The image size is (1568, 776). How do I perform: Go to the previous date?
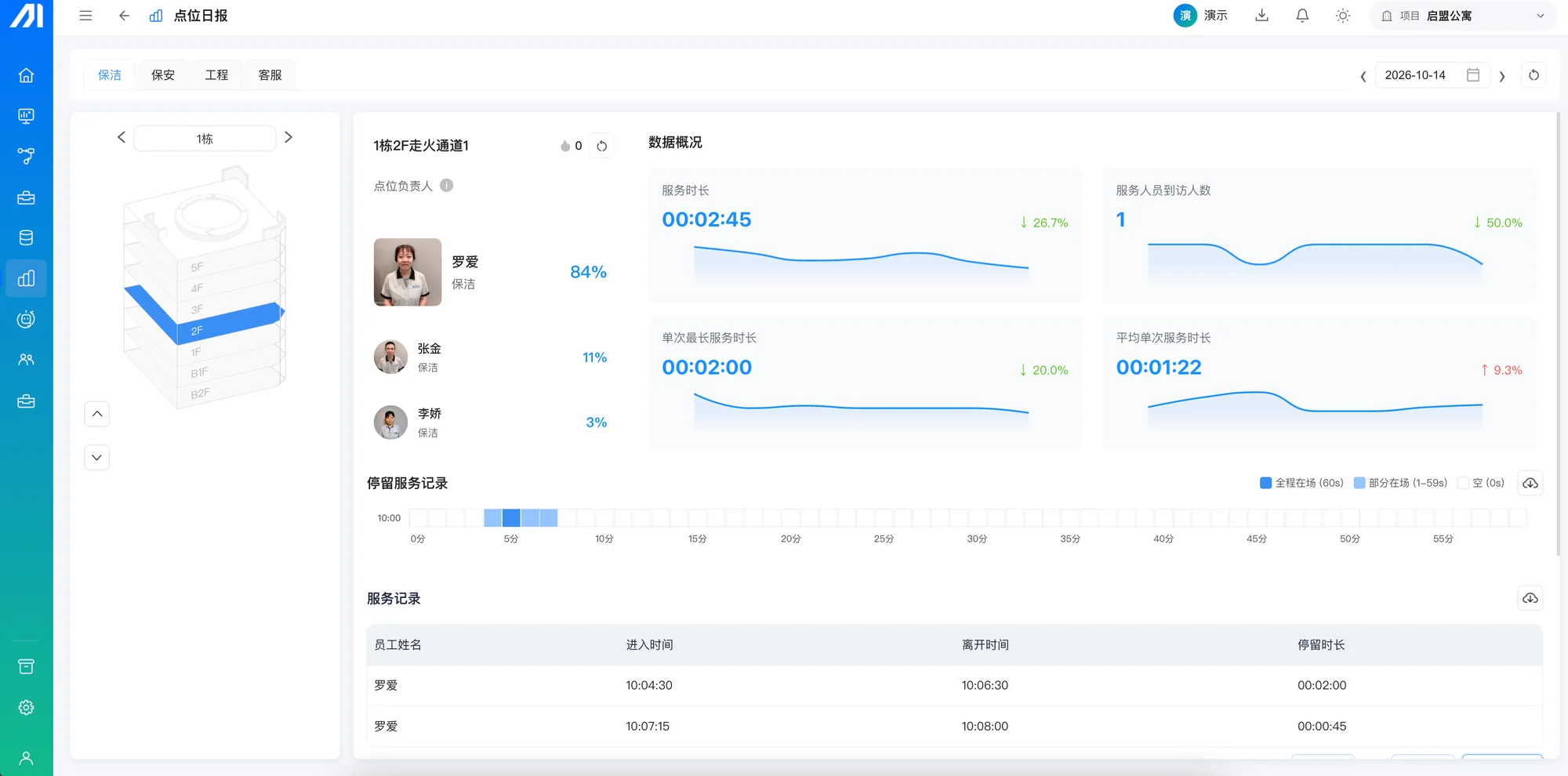point(1363,76)
